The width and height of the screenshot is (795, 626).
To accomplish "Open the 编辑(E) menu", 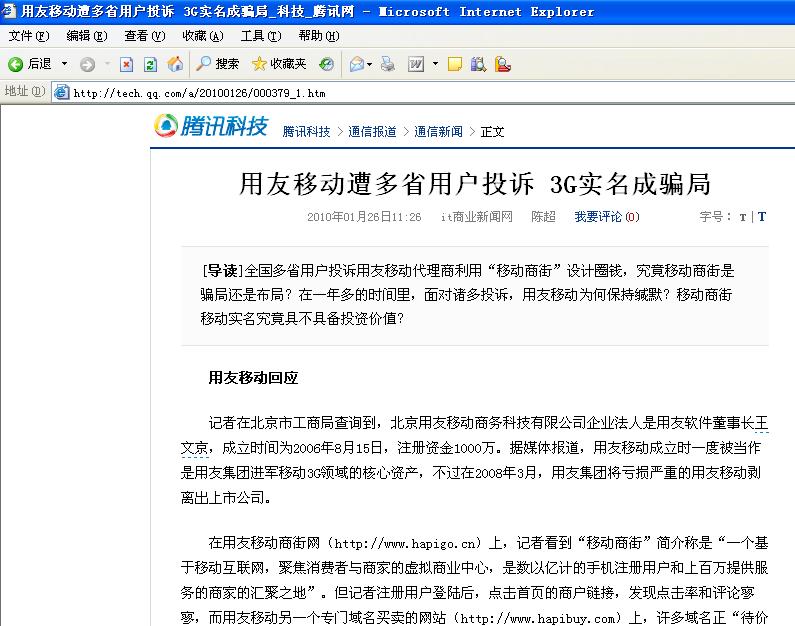I will (x=87, y=36).
